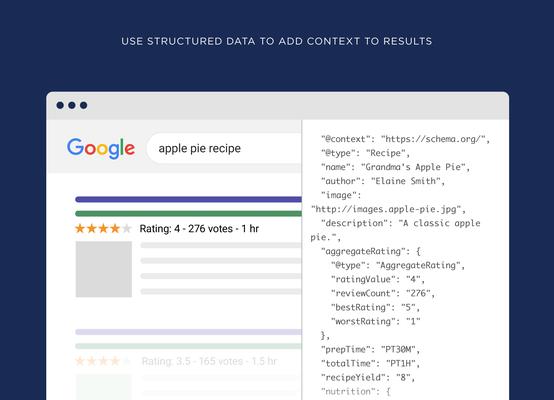This screenshot has width=554, height=400.
Task: Focus the search box containing apple pie recipe
Action: (x=224, y=148)
